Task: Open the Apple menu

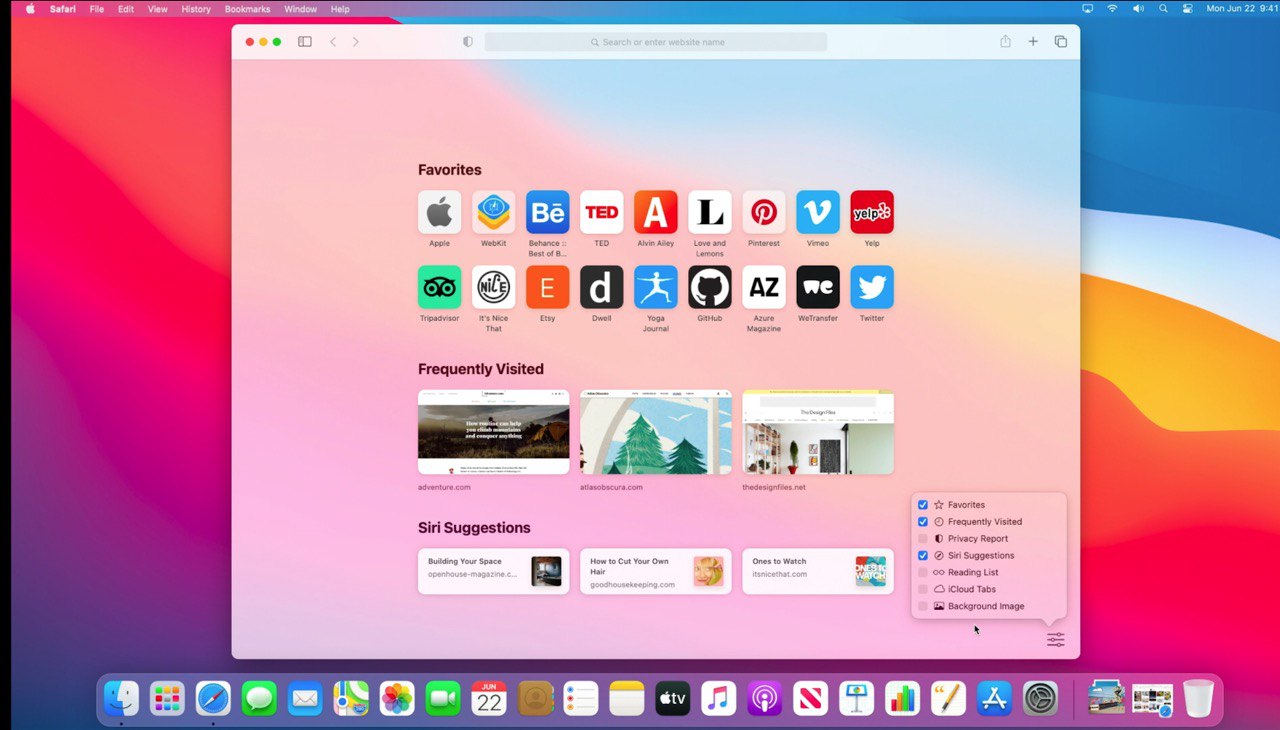Action: point(29,9)
